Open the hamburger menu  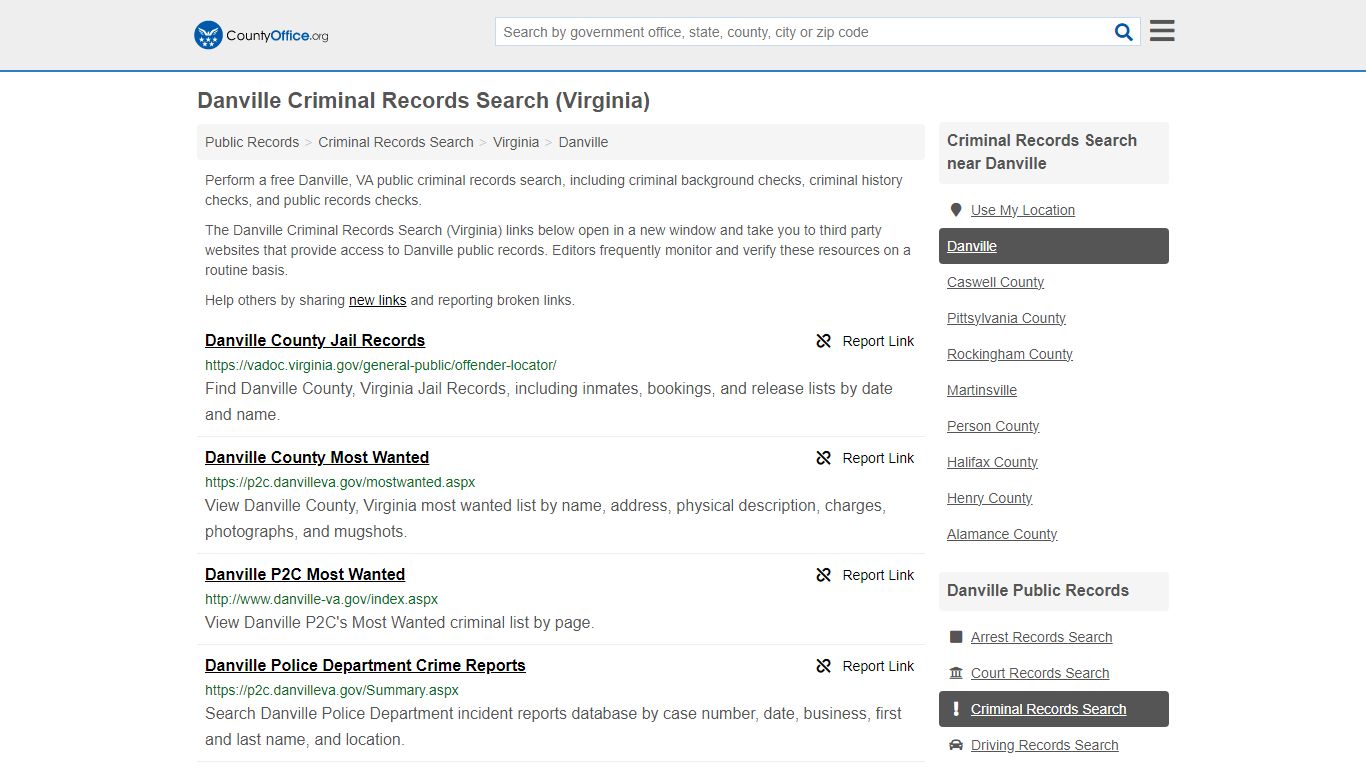pos(1162,31)
